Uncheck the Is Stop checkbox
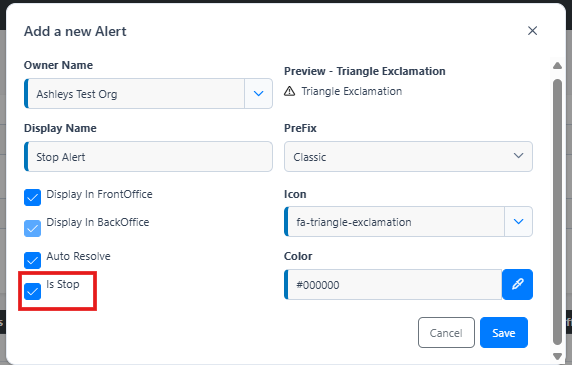 coord(32,291)
